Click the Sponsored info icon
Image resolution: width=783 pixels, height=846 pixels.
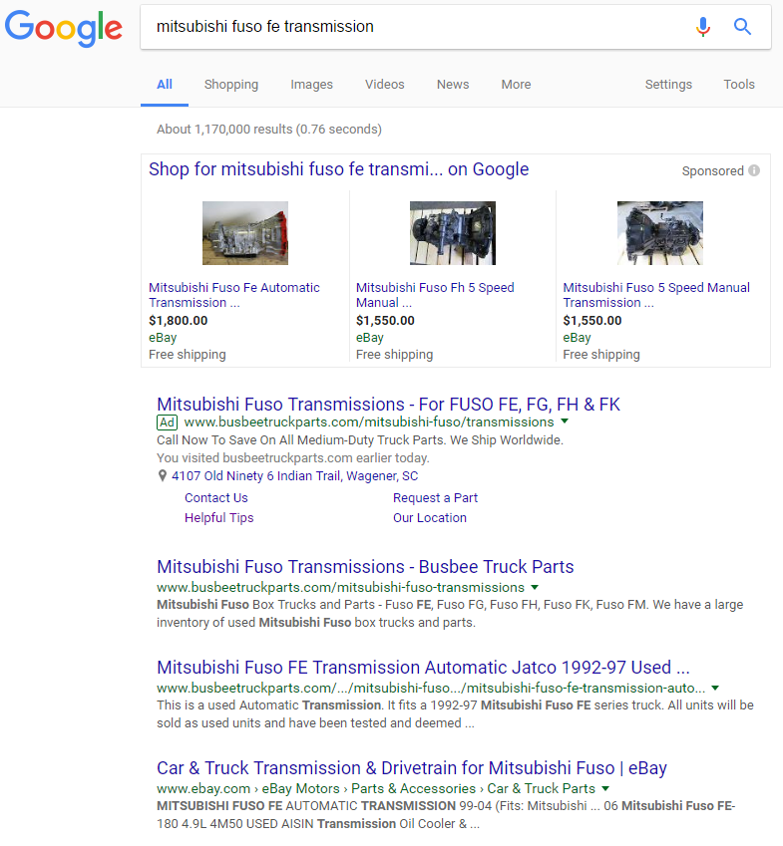pos(754,170)
